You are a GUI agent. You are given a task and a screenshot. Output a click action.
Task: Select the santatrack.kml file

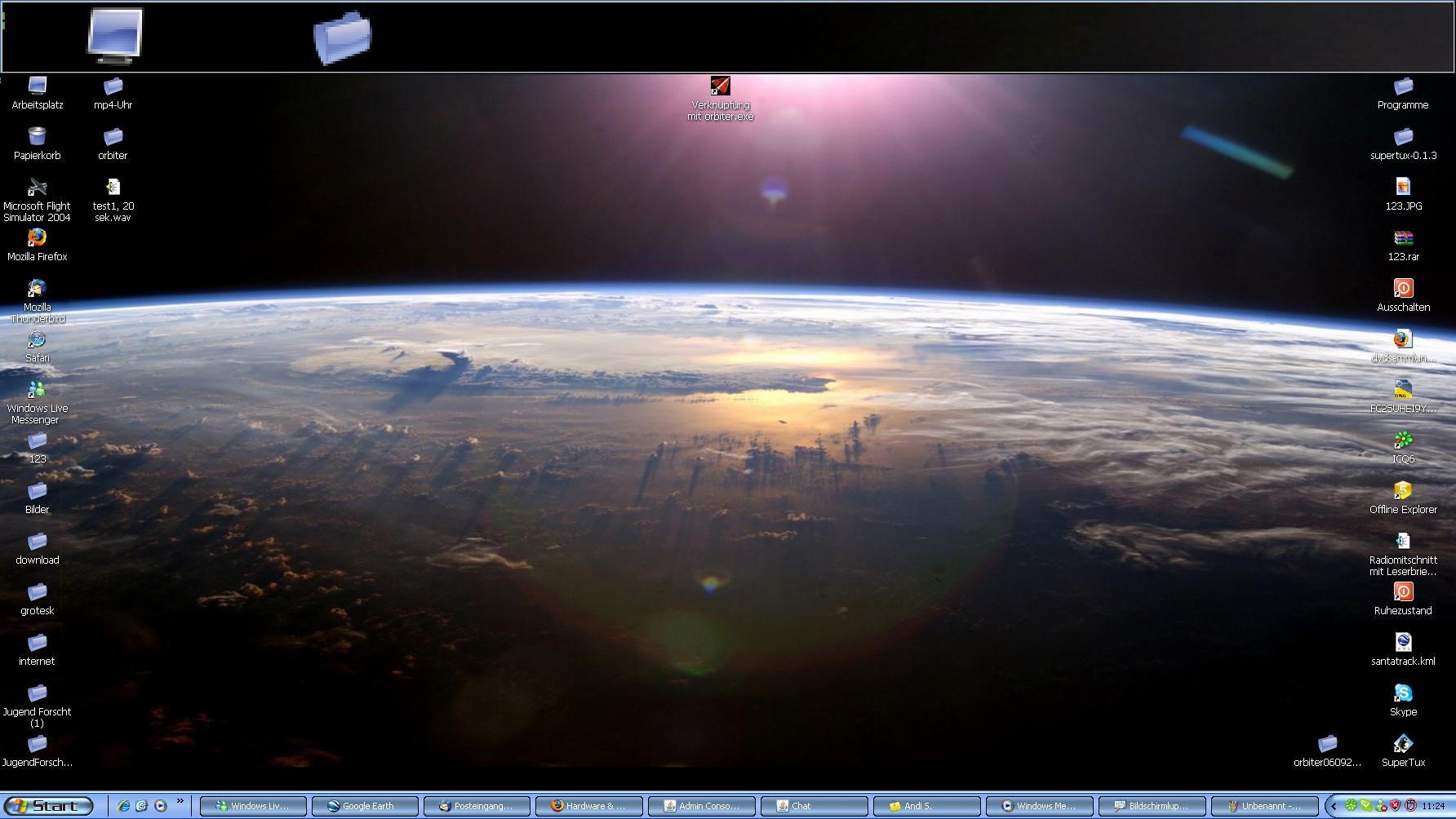[x=1403, y=643]
